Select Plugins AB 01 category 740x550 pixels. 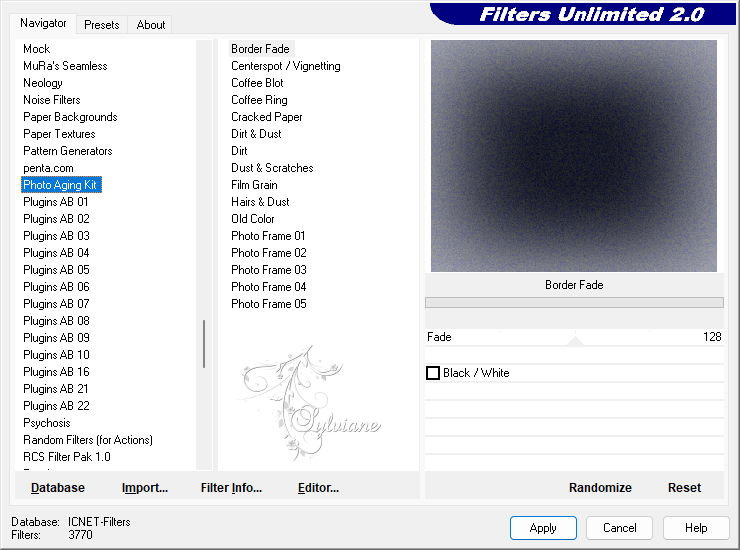pyautogui.click(x=56, y=202)
